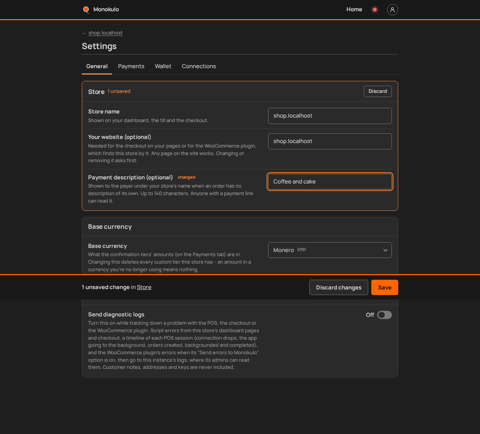
Task: Click the Settings page heading
Action: (99, 46)
